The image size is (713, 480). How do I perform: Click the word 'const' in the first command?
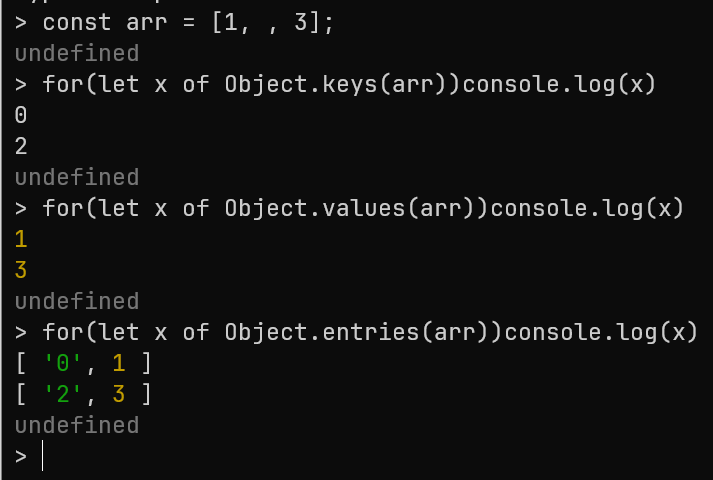pyautogui.click(x=76, y=23)
